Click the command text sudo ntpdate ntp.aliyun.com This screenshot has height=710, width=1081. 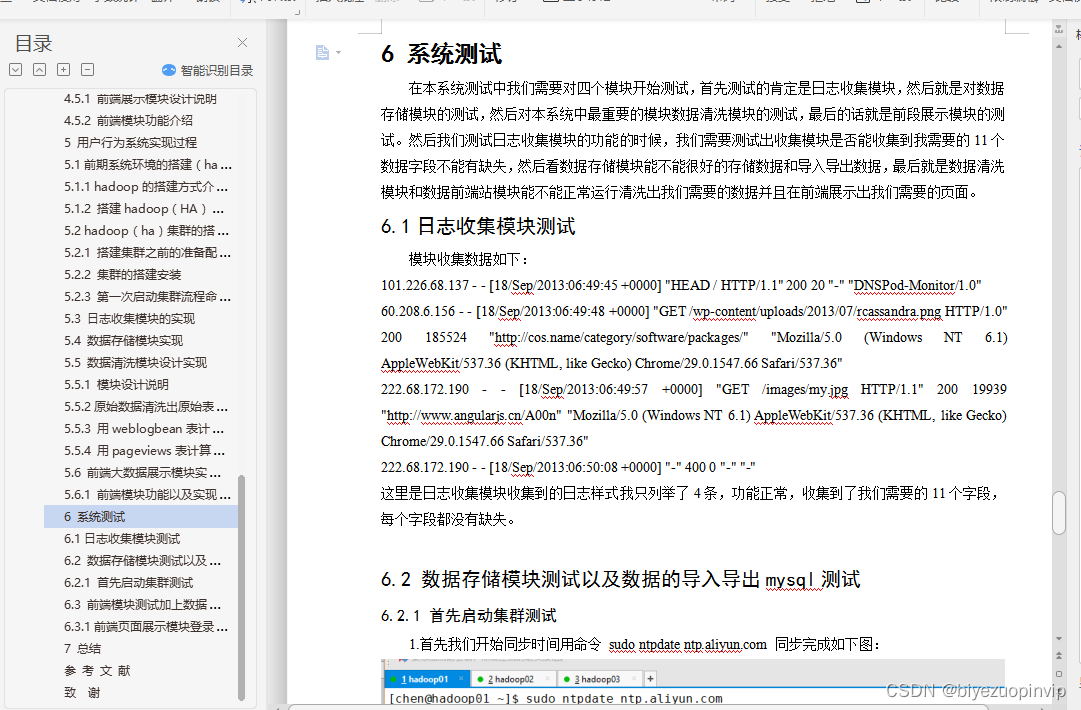(x=687, y=645)
